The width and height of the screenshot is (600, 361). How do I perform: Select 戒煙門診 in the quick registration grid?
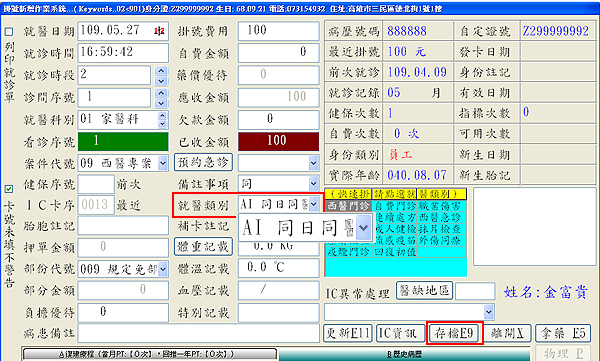pos(348,252)
